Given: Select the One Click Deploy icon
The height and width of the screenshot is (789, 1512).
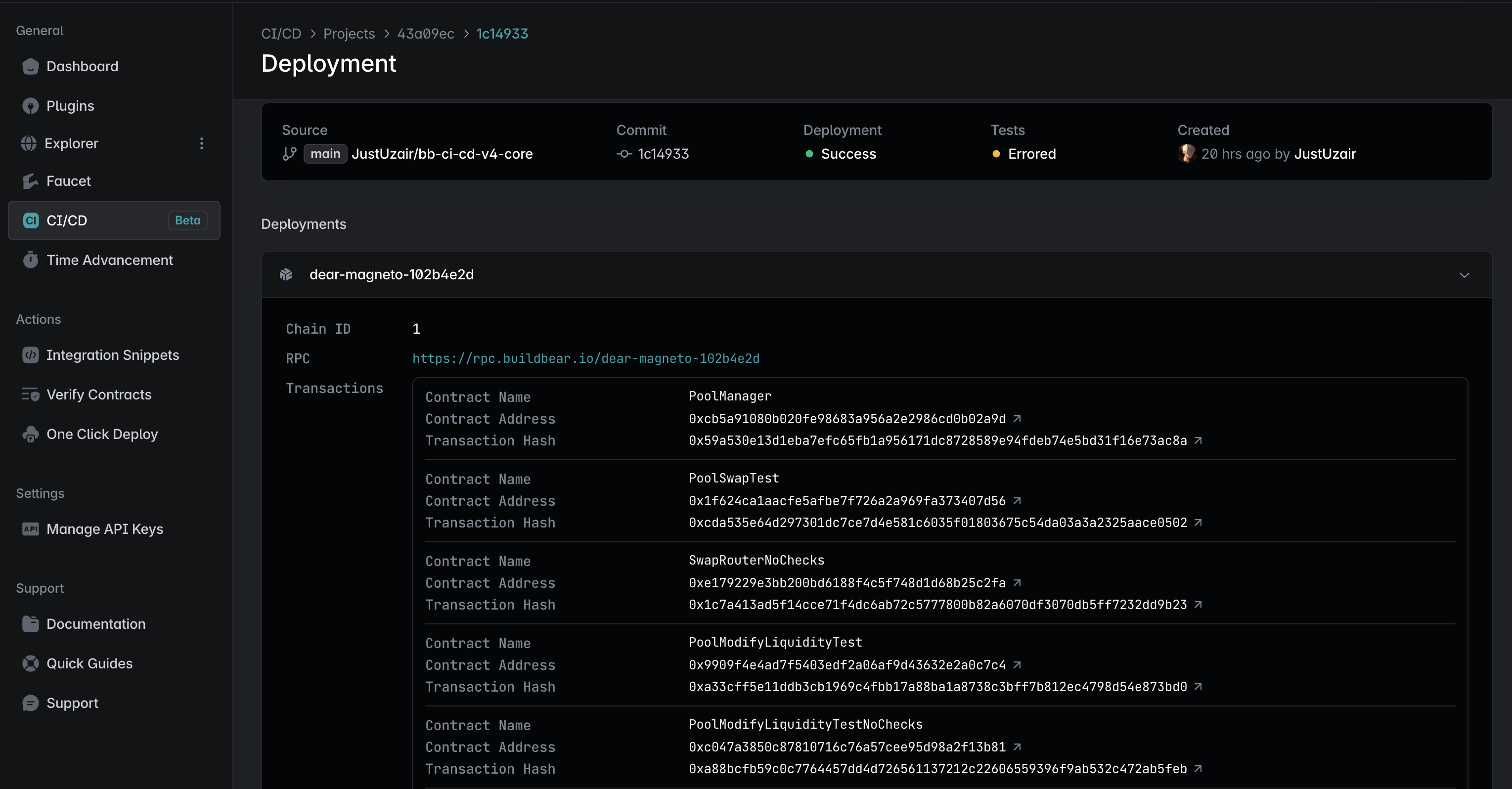Looking at the screenshot, I should click(x=30, y=434).
